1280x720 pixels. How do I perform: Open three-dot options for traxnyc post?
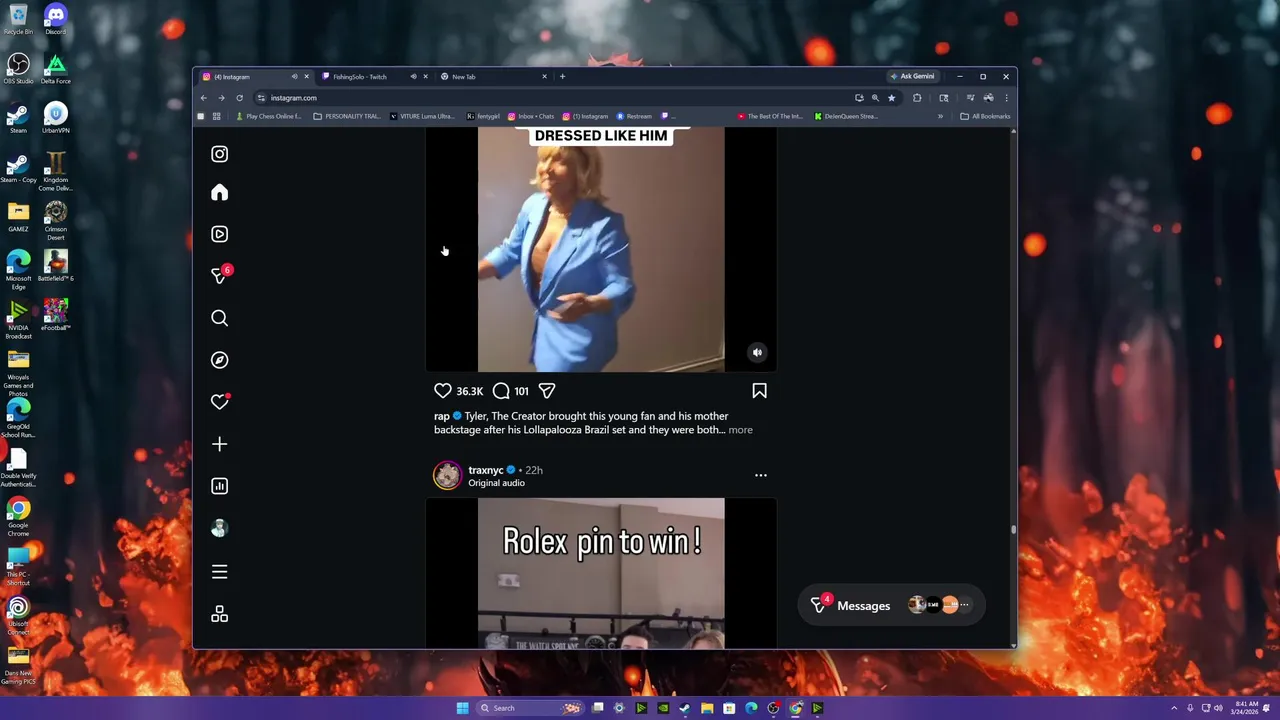coord(760,475)
